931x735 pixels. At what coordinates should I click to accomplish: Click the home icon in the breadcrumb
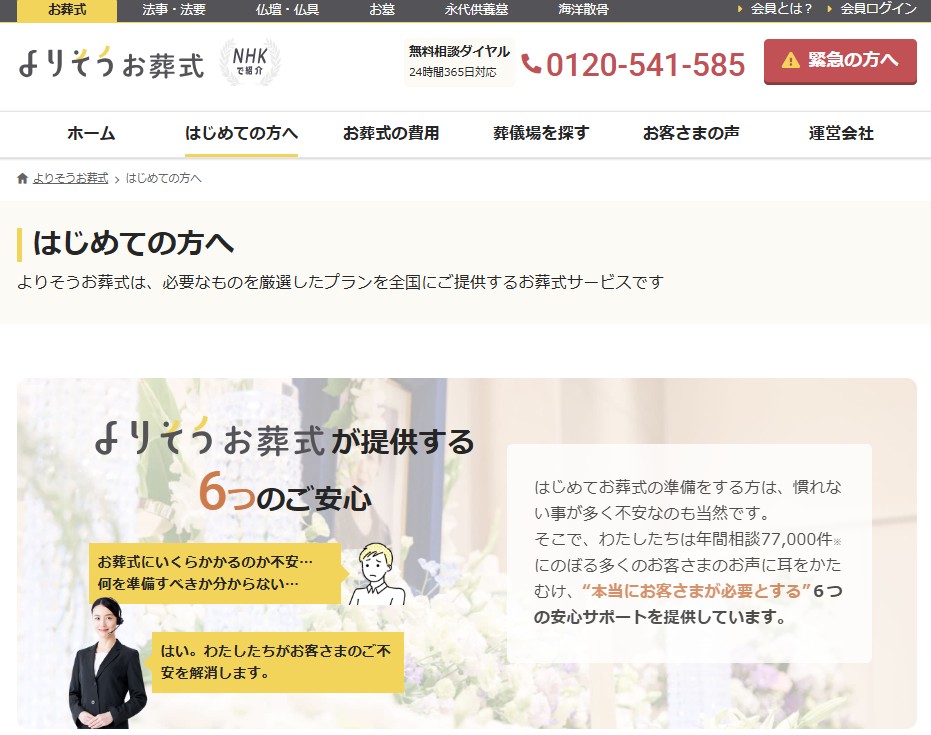click(22, 177)
